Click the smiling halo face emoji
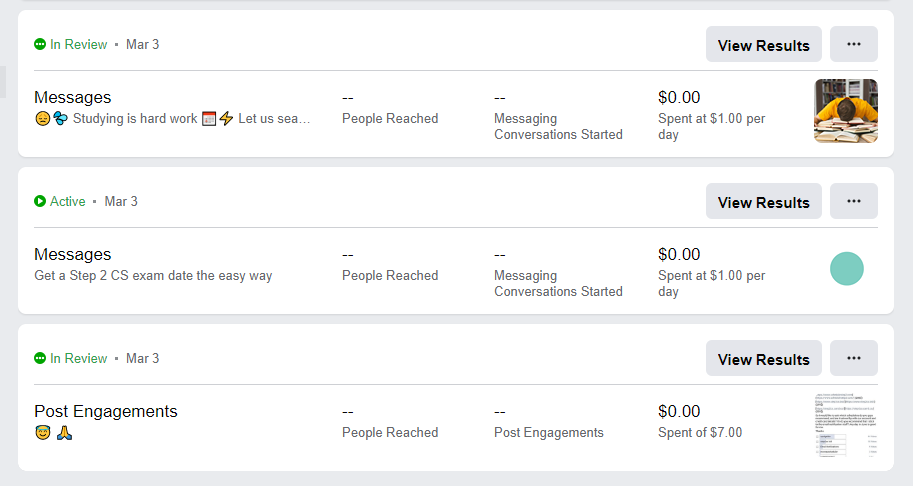The height and width of the screenshot is (486, 913). point(42,433)
